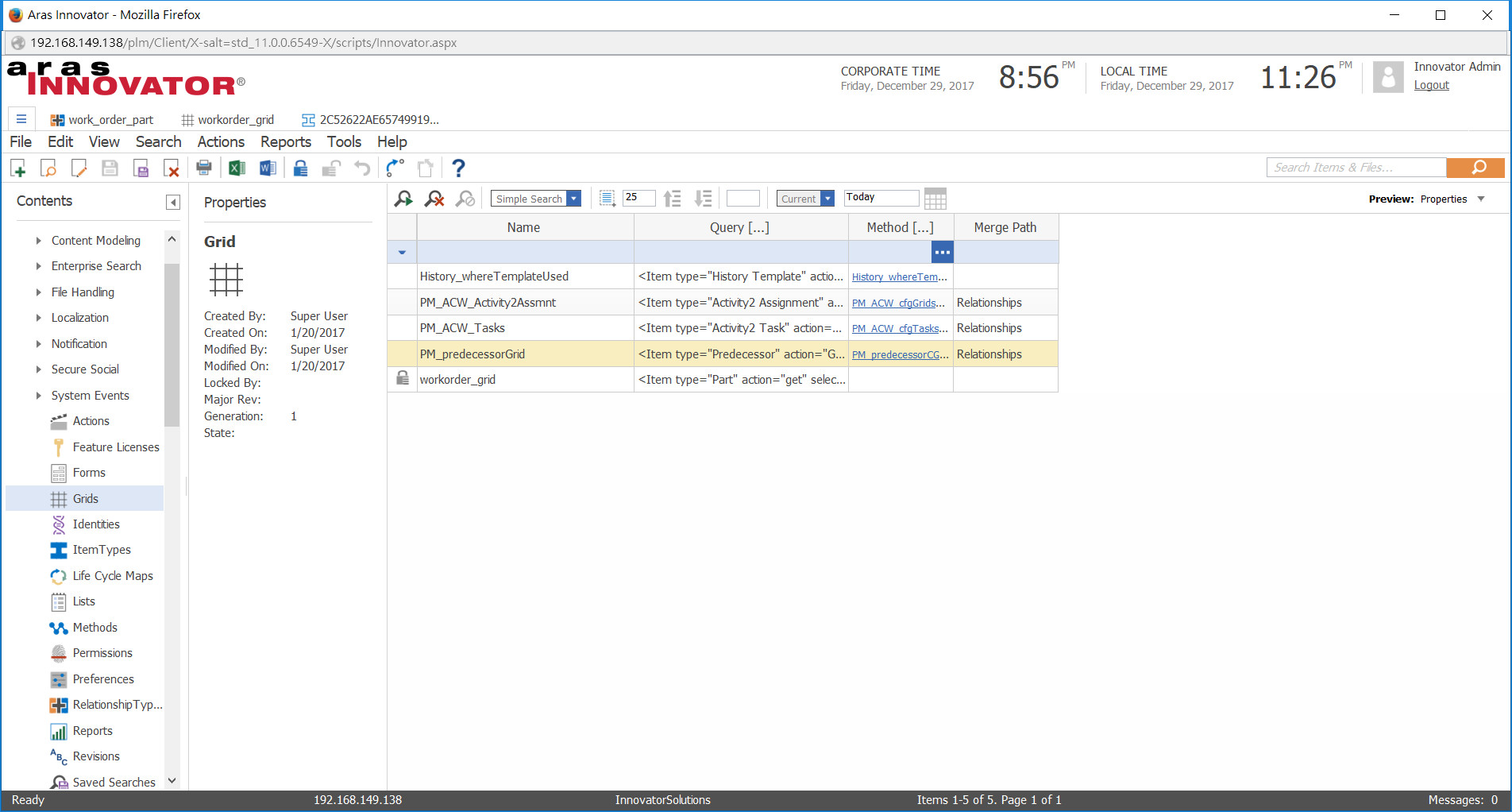Screen dimensions: 1512x812
Task: Collapse the Contents panel with the arrow button
Action: [173, 202]
